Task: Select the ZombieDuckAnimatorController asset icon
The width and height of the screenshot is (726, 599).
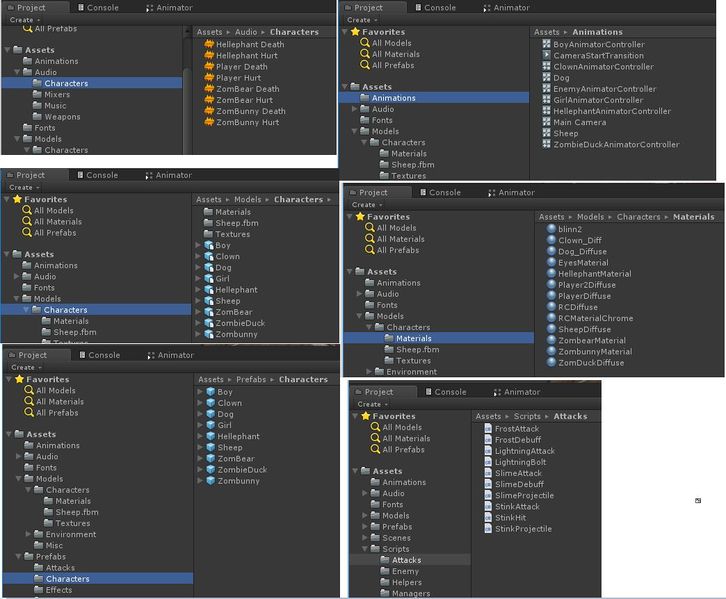Action: point(546,144)
